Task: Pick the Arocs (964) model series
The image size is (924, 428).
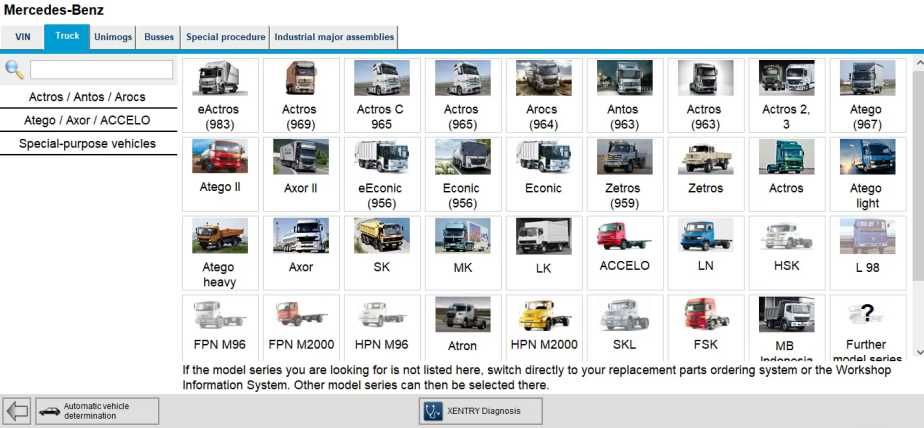Action: (x=544, y=95)
